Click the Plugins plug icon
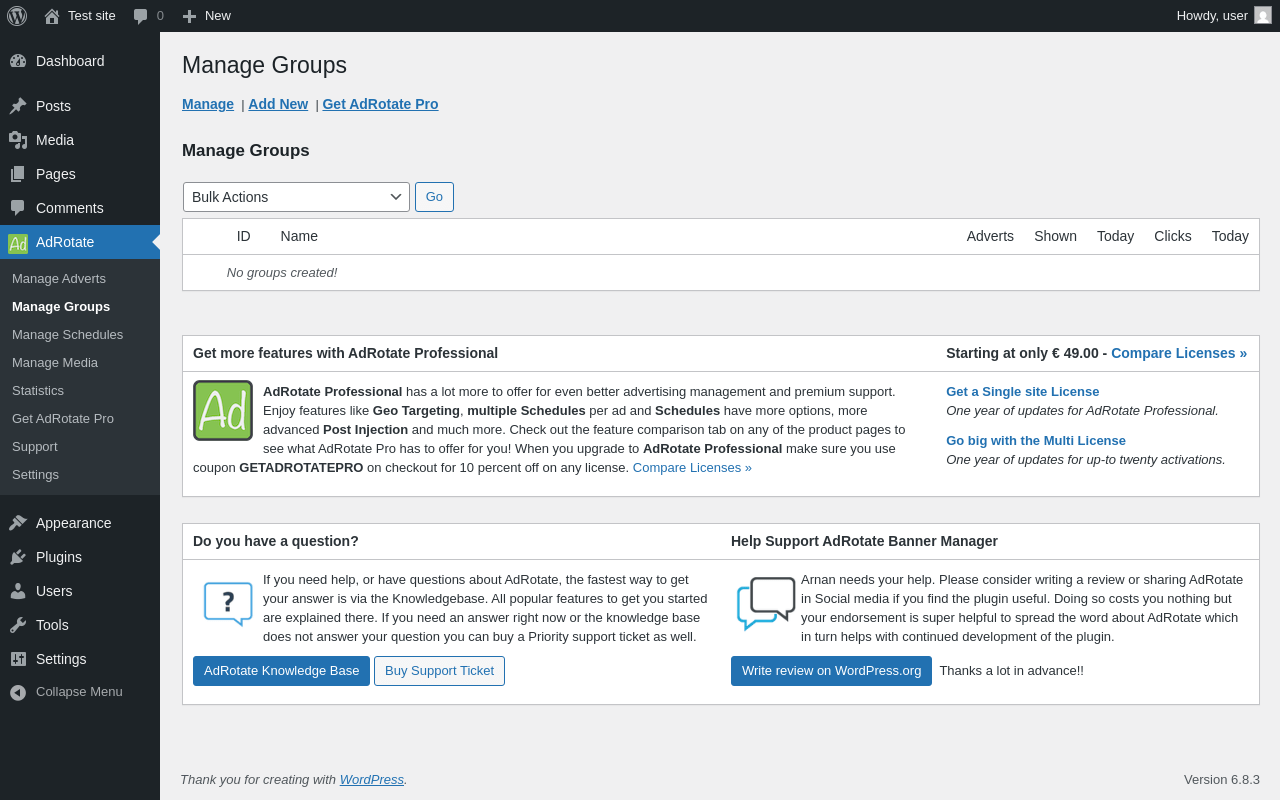 point(18,557)
